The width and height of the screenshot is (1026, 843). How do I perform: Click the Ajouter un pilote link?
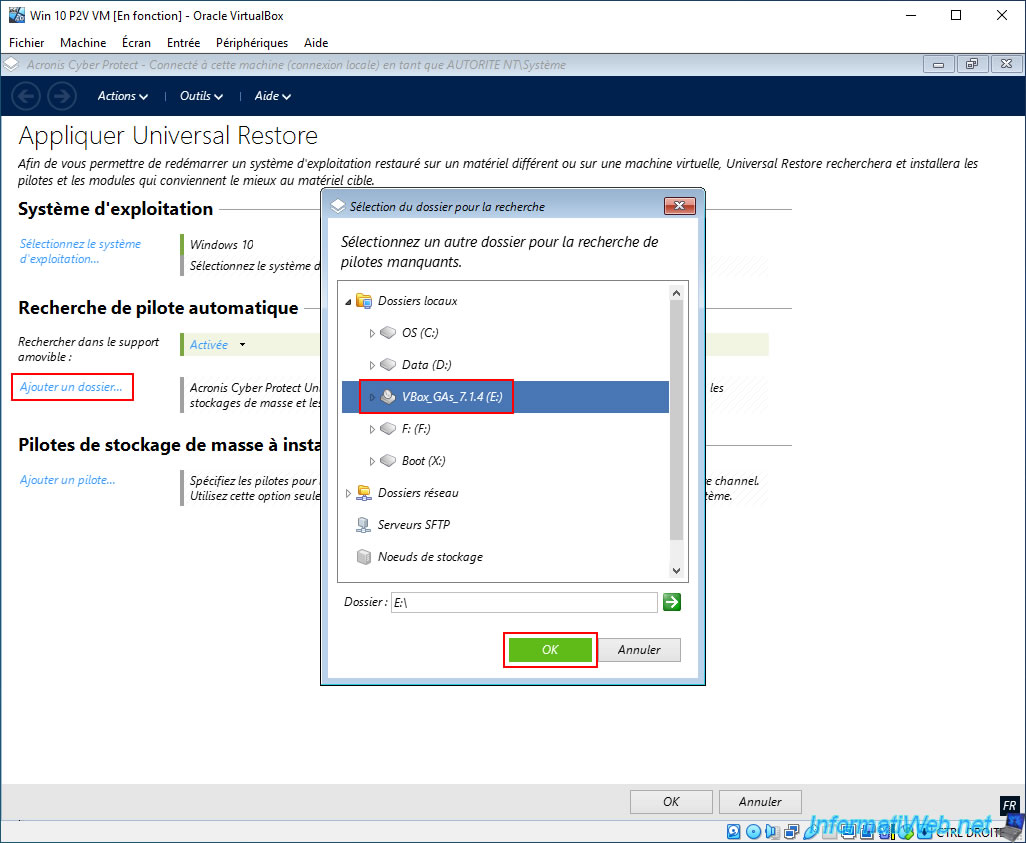(x=67, y=480)
